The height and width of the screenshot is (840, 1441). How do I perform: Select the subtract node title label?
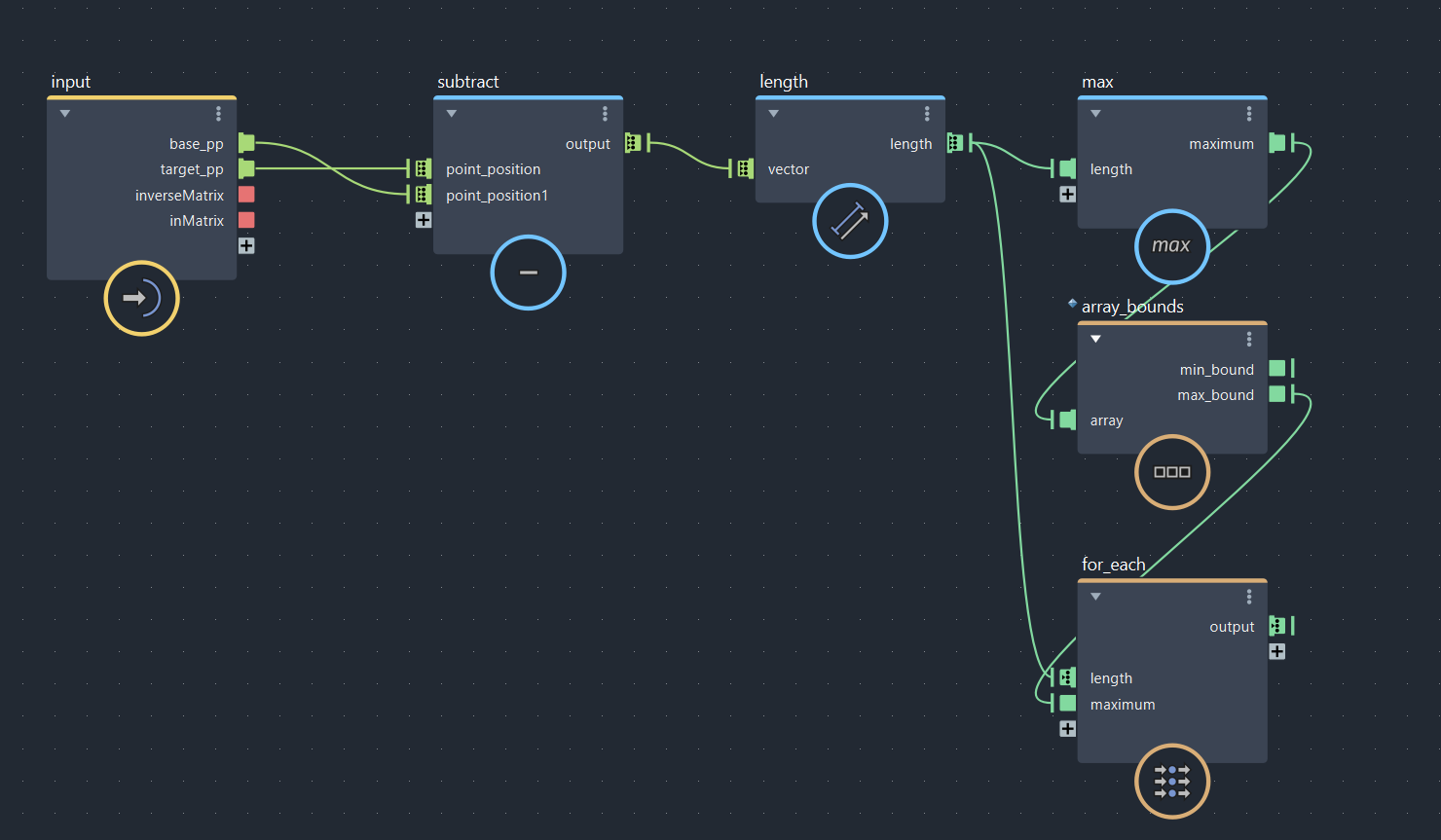pyautogui.click(x=468, y=82)
